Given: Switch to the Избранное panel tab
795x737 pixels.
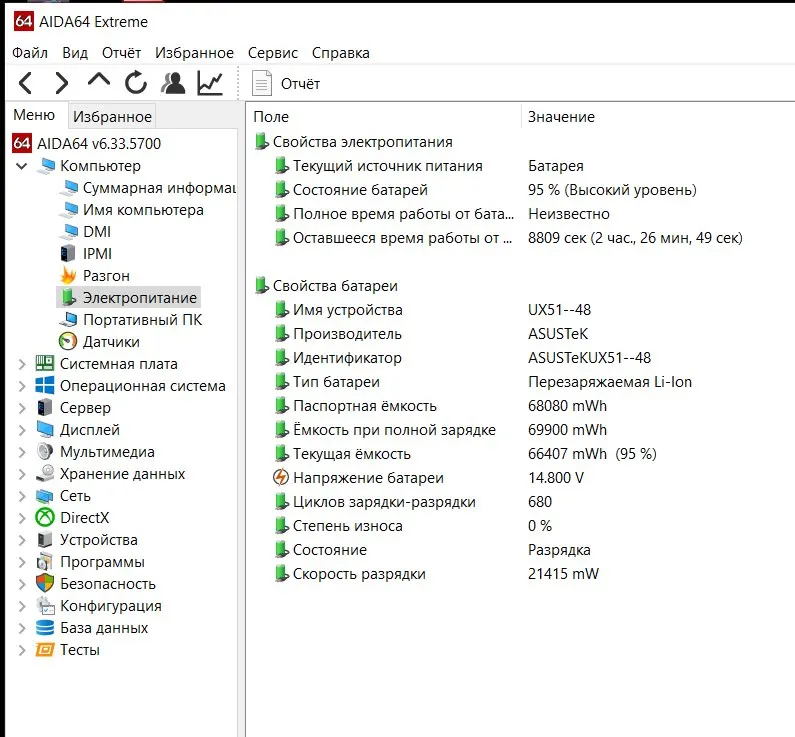Looking at the screenshot, I should pos(112,117).
